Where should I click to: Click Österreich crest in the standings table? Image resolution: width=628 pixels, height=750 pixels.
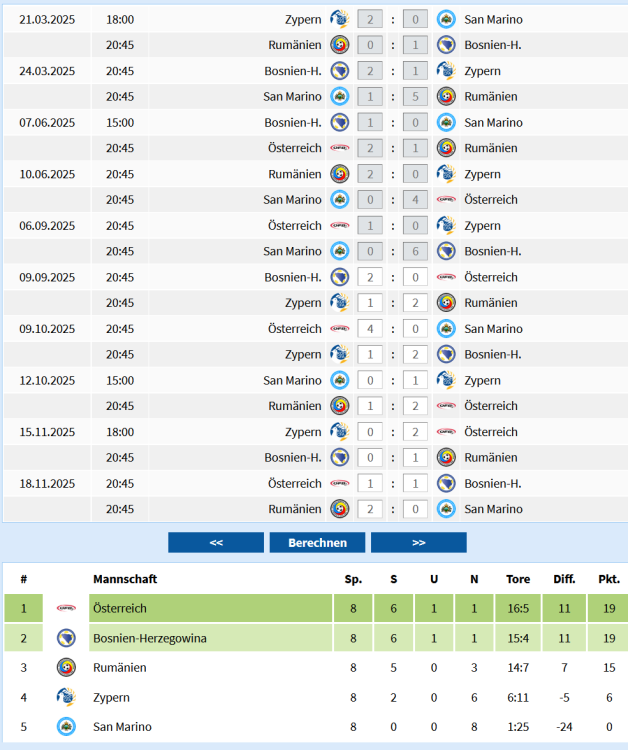point(66,608)
